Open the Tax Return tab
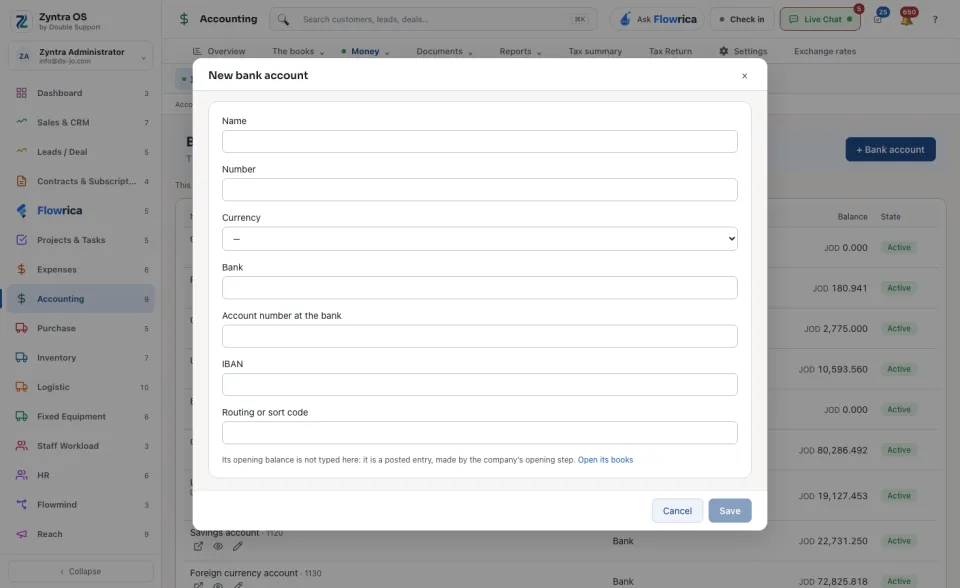The image size is (960, 588). pos(670,51)
